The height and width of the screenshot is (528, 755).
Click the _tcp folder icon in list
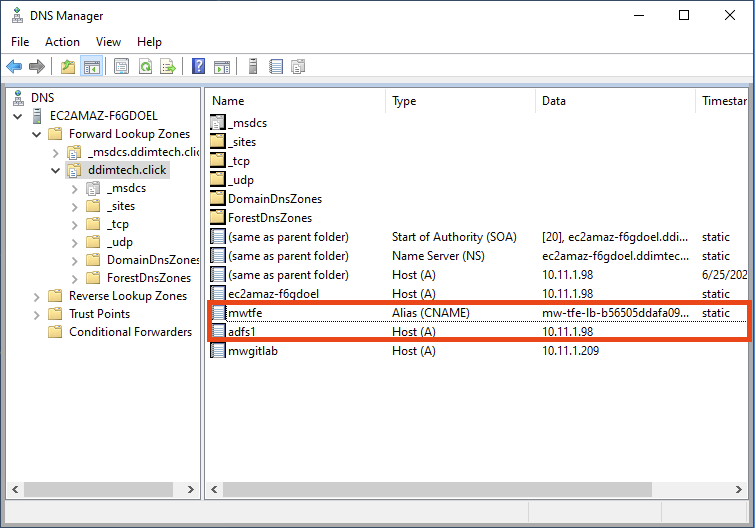[x=218, y=160]
